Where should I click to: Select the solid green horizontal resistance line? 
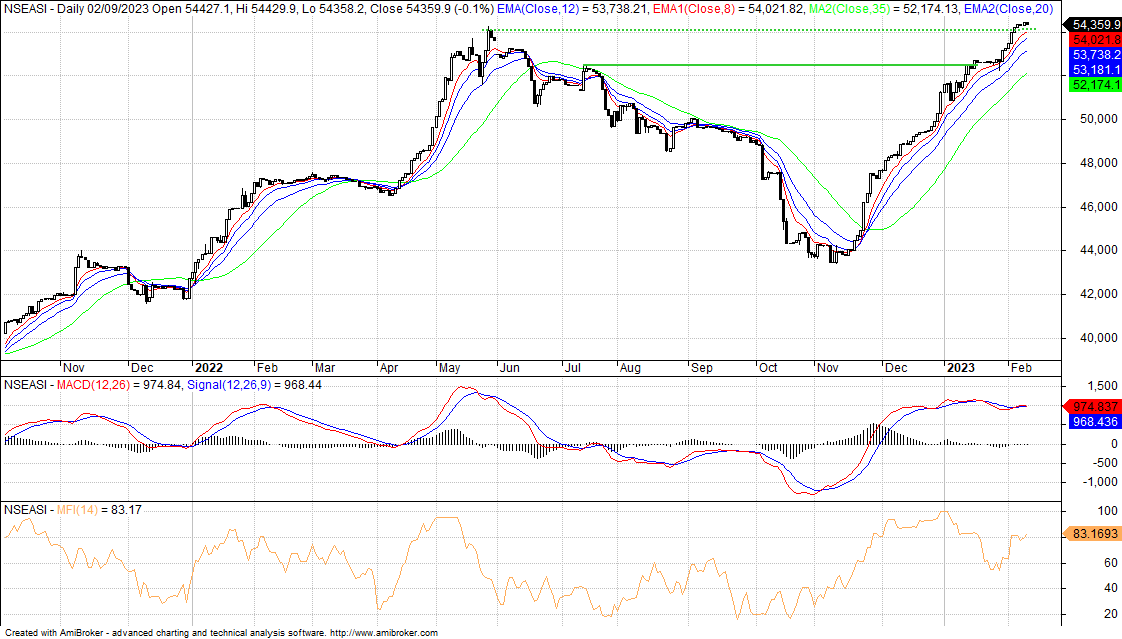(780, 65)
